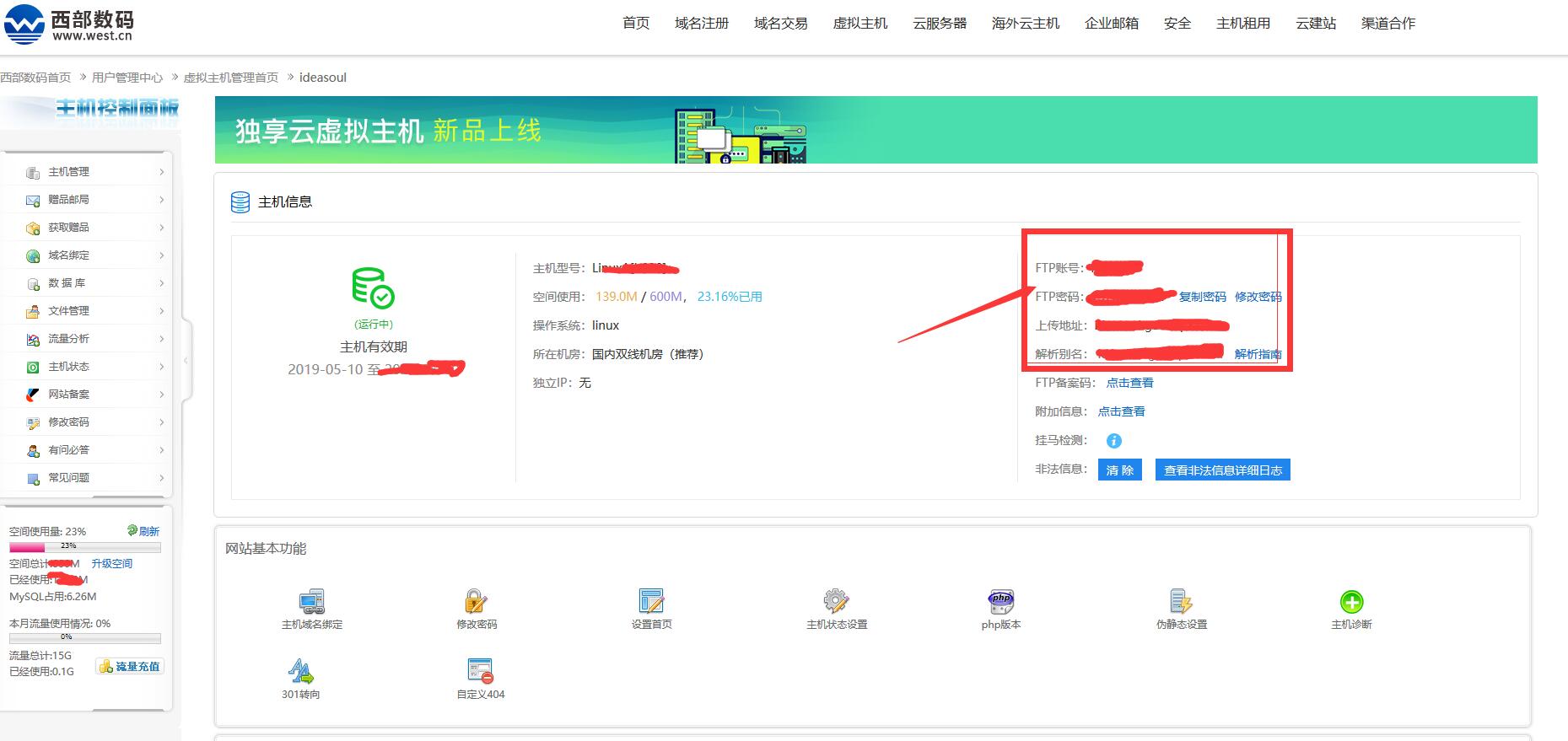Screen dimensions: 1568x741
Task: Click the 清除 button
Action: [1120, 470]
